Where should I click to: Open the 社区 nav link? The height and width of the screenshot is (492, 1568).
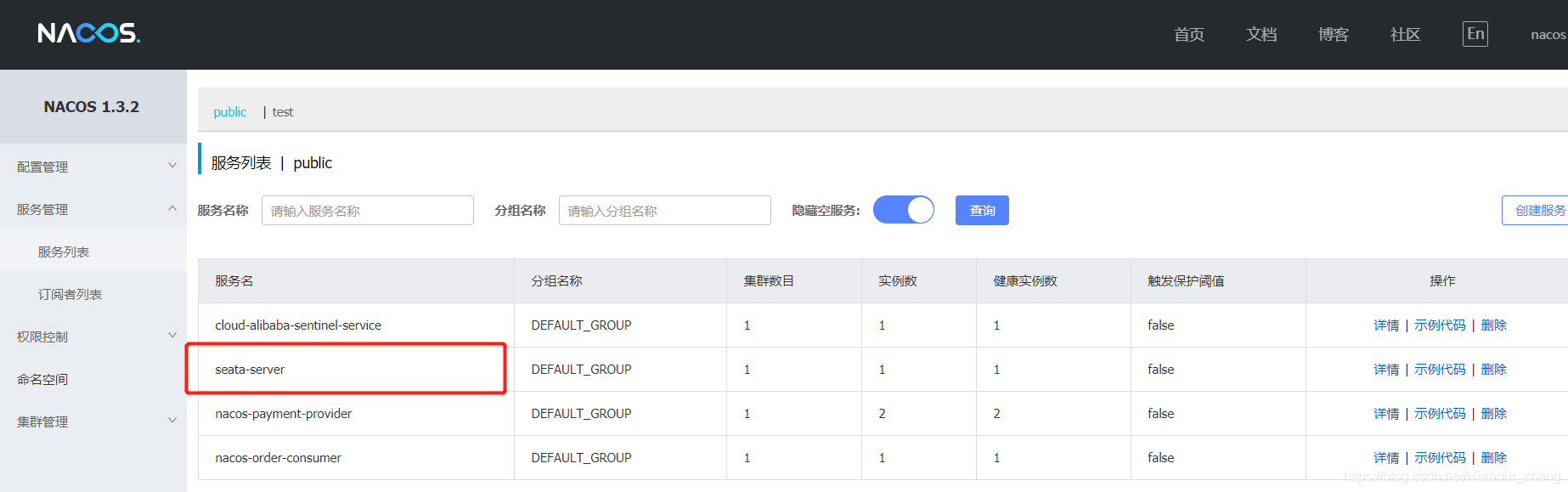coord(1406,35)
